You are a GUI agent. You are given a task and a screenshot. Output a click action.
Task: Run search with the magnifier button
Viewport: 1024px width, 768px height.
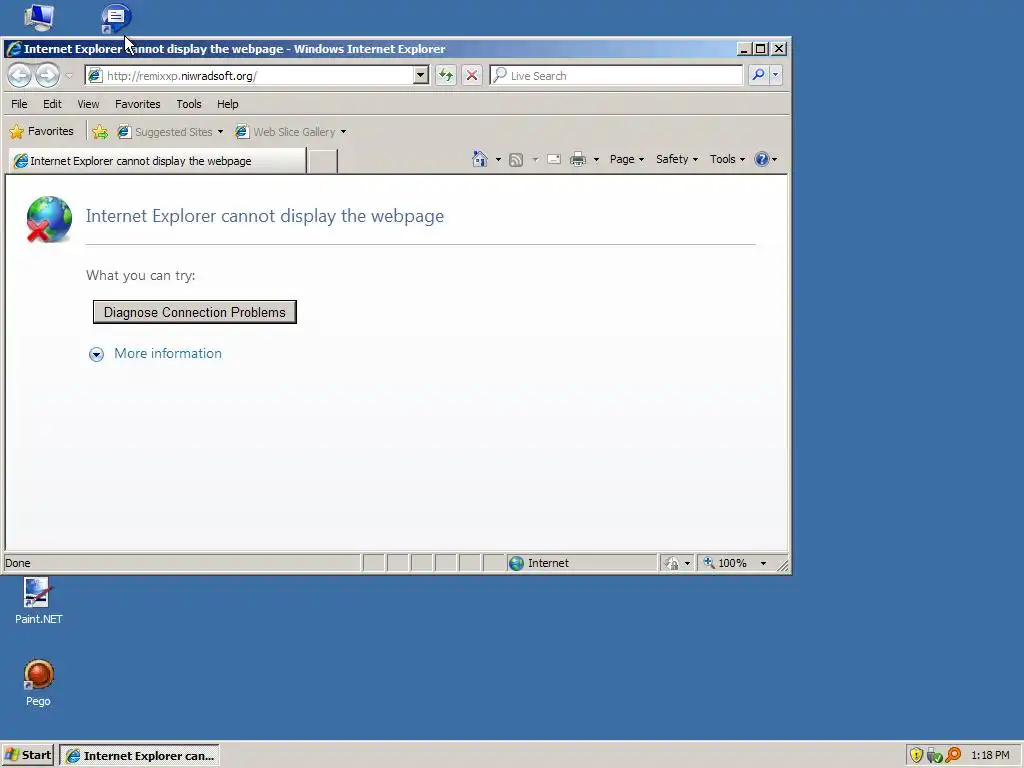click(758, 76)
